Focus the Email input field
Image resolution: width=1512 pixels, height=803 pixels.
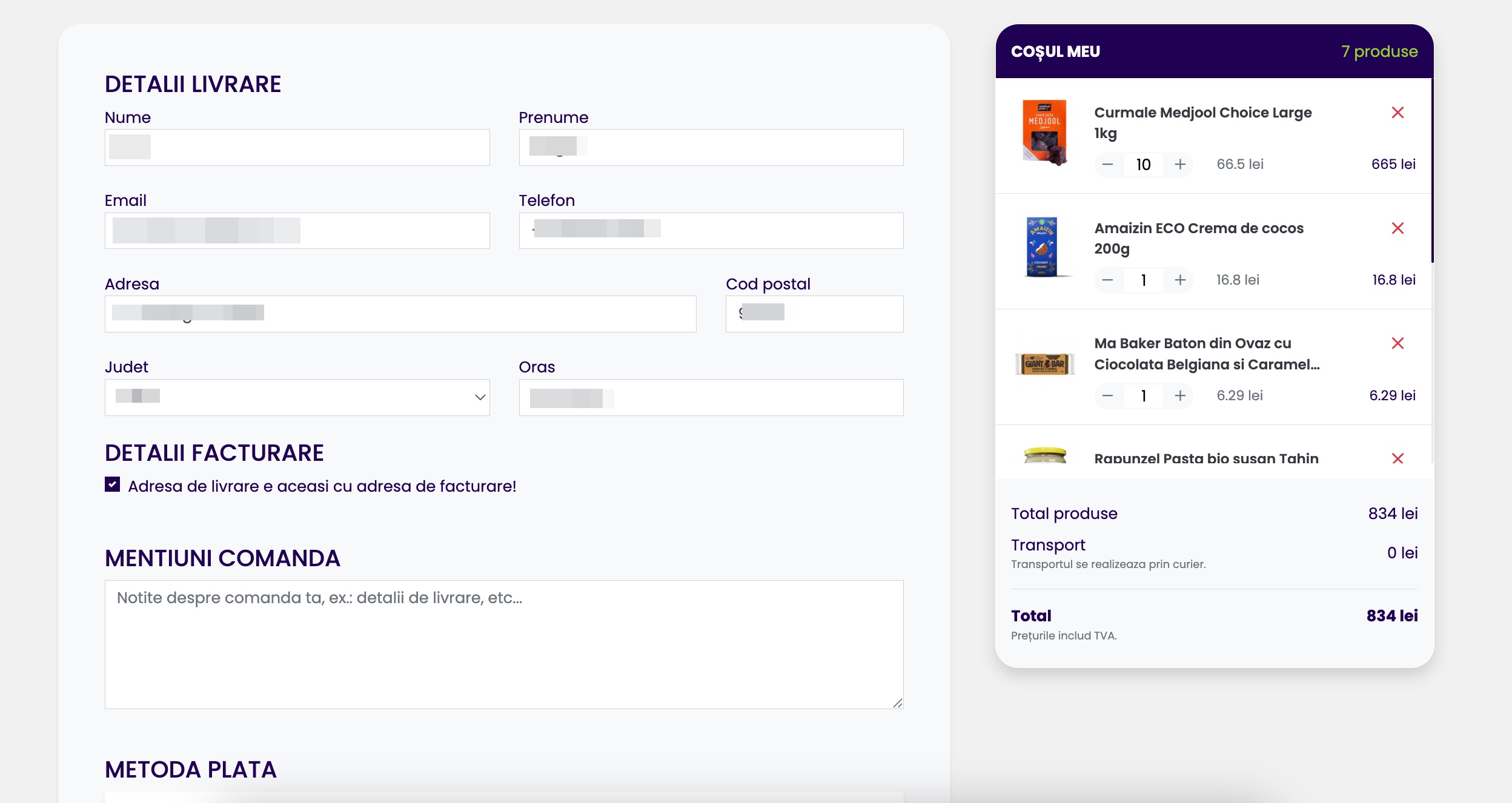pos(297,231)
